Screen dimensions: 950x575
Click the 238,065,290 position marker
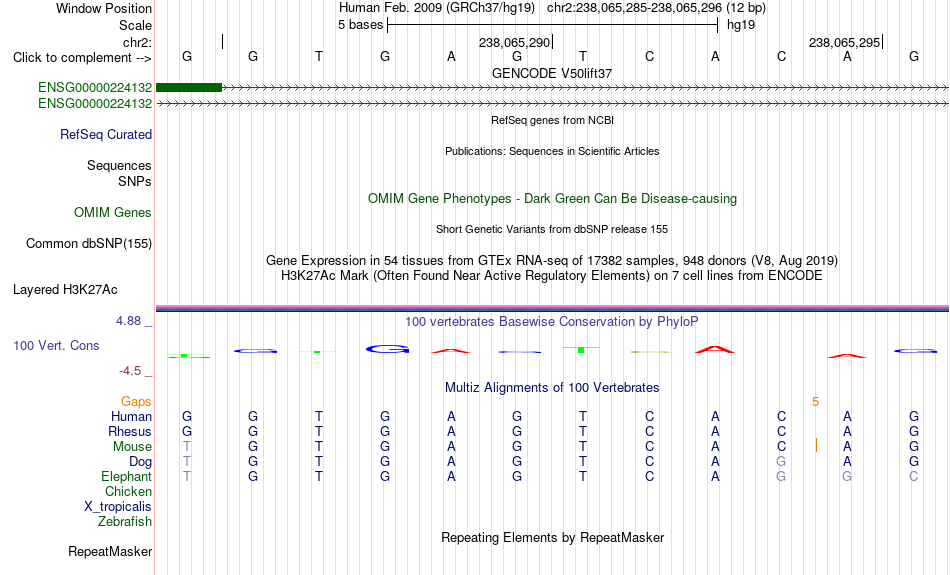516,42
